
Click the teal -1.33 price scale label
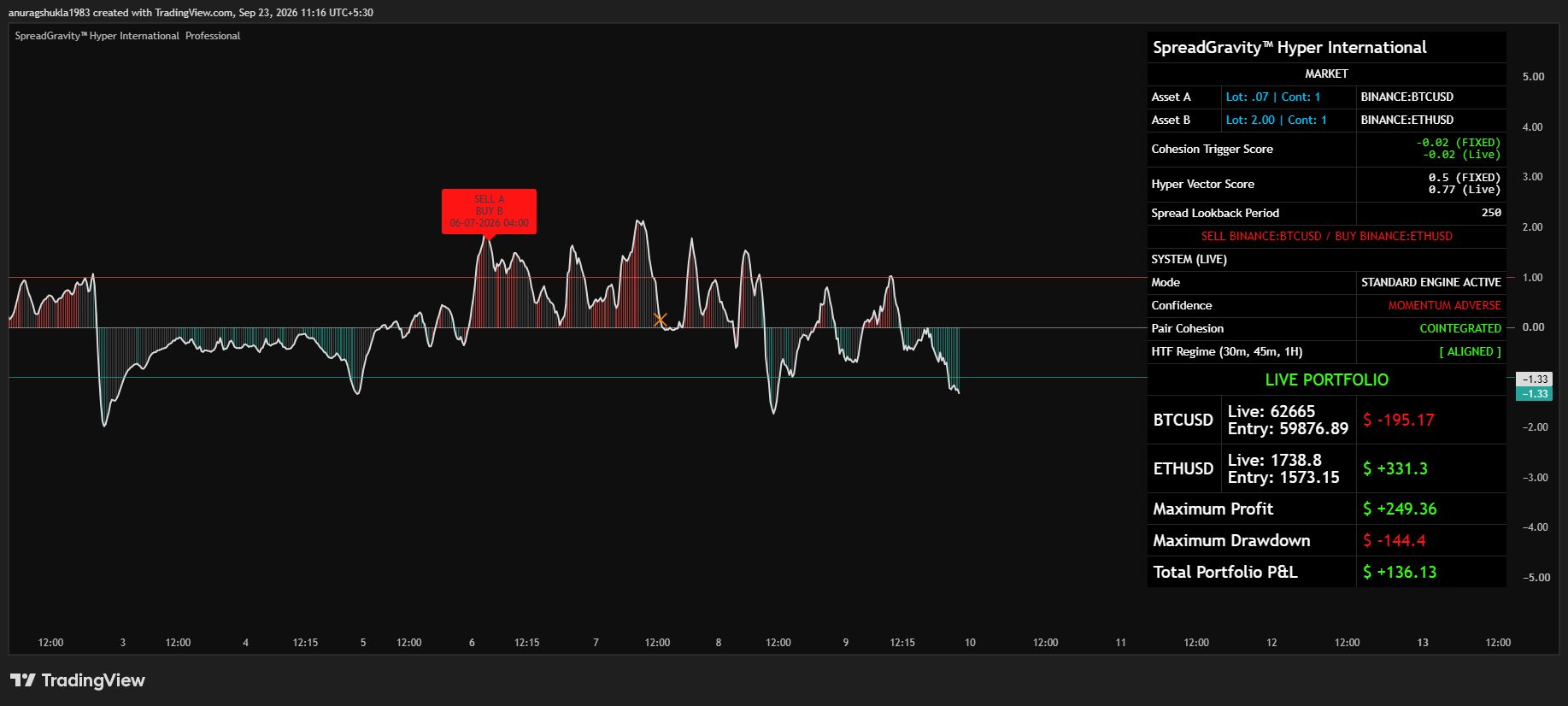[1535, 394]
